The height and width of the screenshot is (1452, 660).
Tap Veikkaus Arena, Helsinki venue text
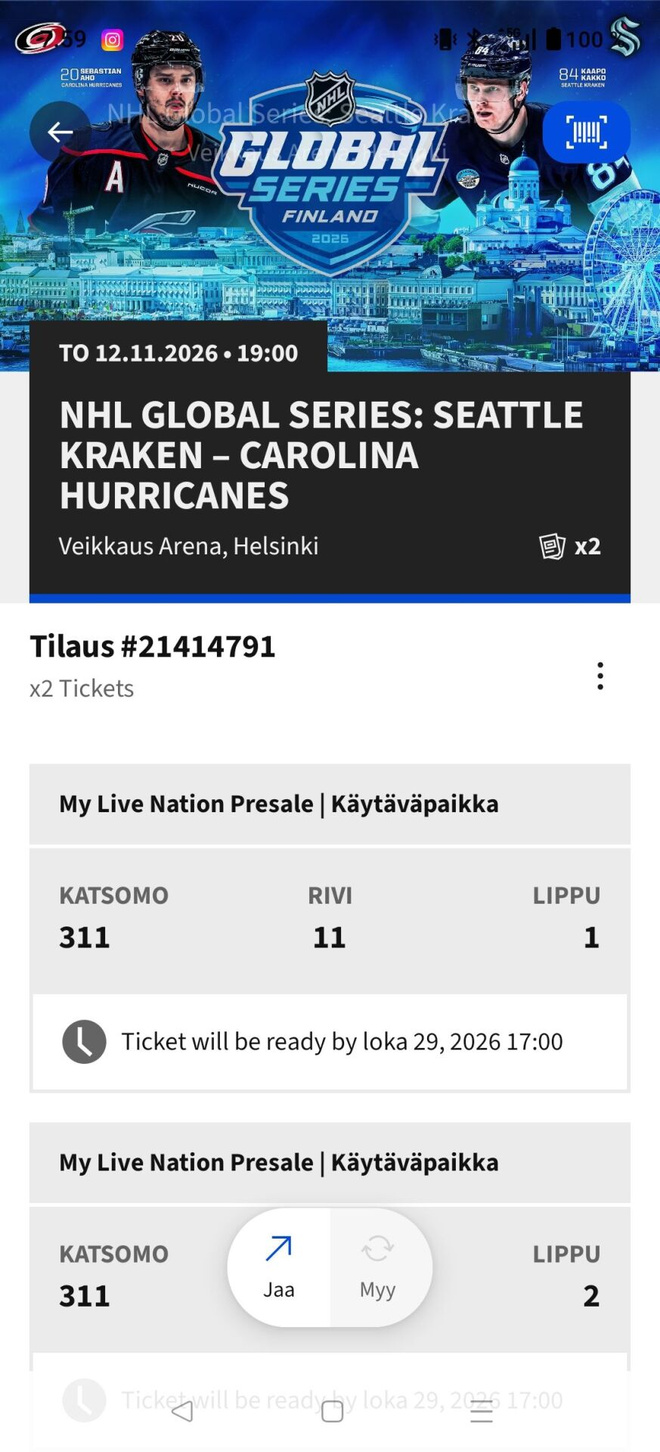click(189, 546)
